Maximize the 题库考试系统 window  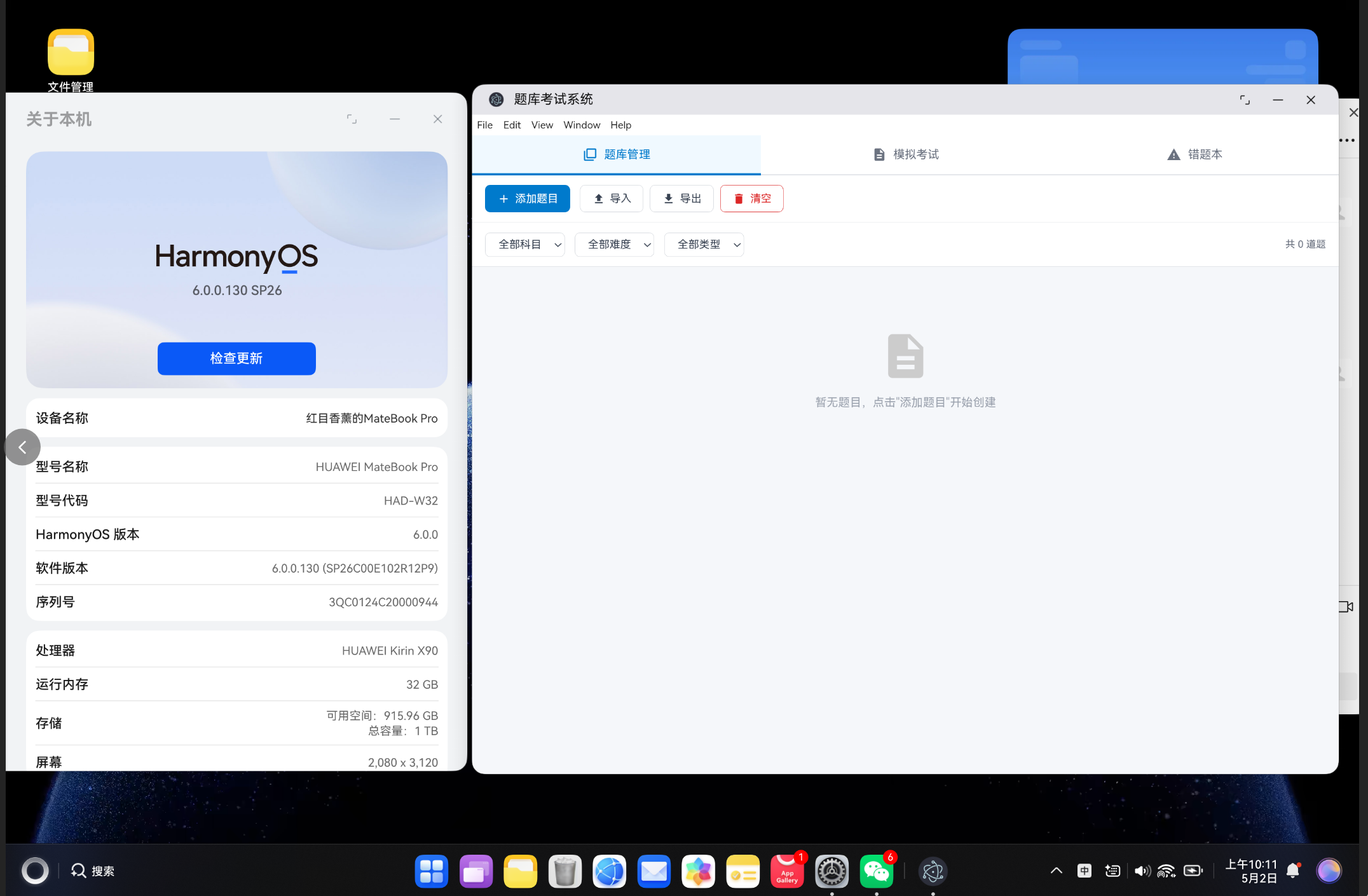click(1245, 100)
